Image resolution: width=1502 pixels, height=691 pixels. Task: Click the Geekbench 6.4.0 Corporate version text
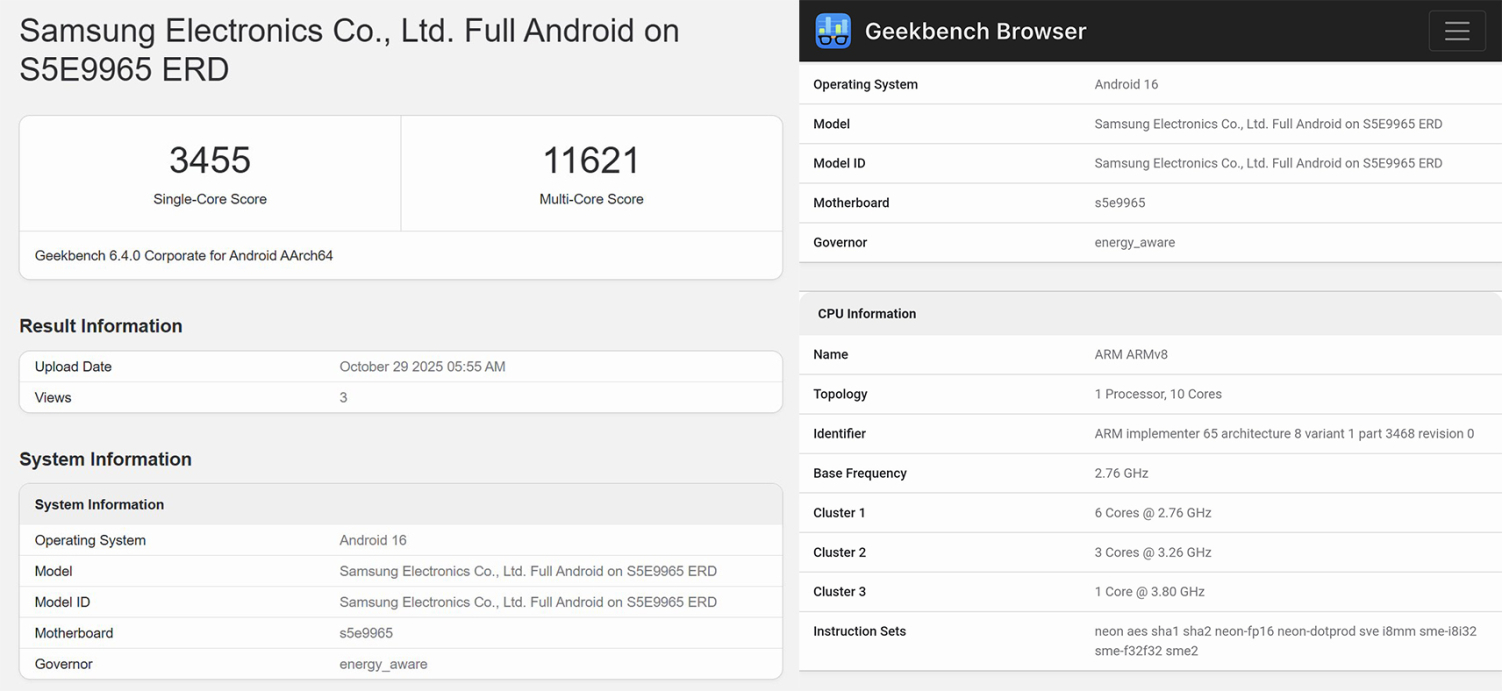(184, 256)
